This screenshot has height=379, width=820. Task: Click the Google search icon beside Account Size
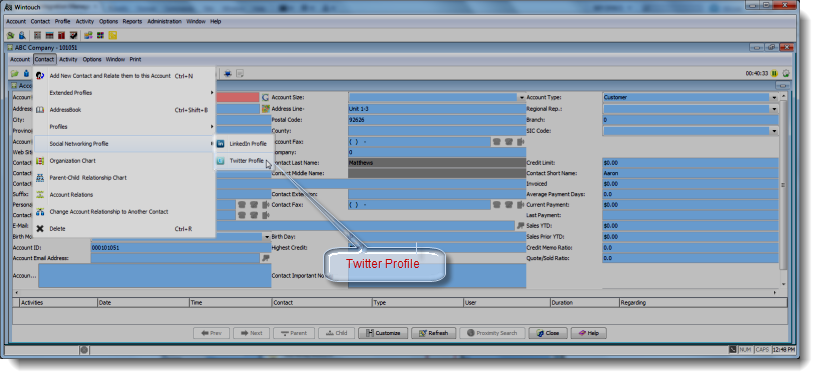pos(265,97)
